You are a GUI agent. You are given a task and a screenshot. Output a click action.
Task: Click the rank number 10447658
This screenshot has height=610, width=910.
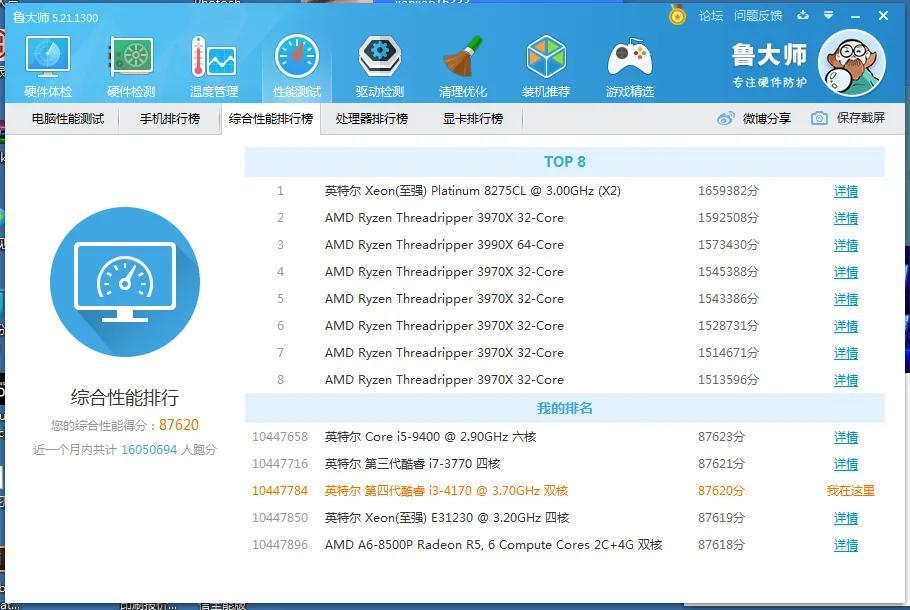click(280, 437)
